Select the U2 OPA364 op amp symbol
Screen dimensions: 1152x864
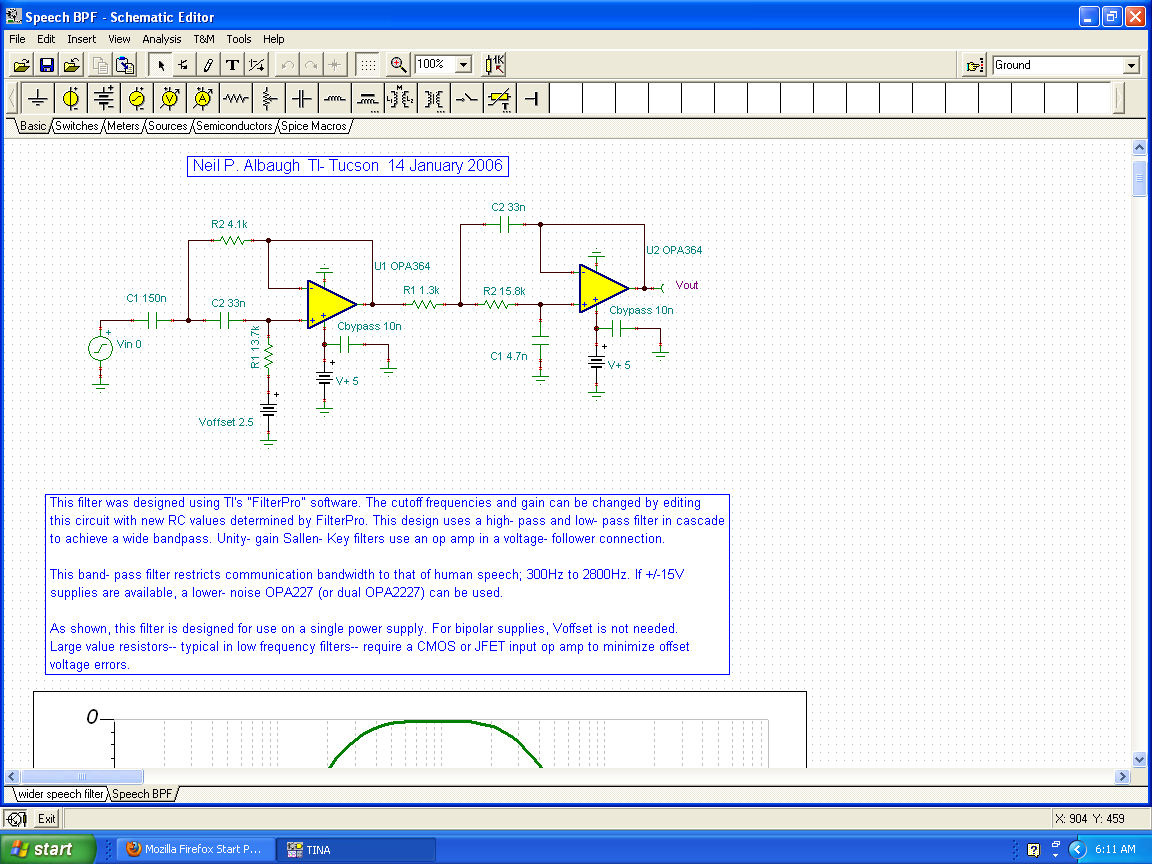point(603,288)
